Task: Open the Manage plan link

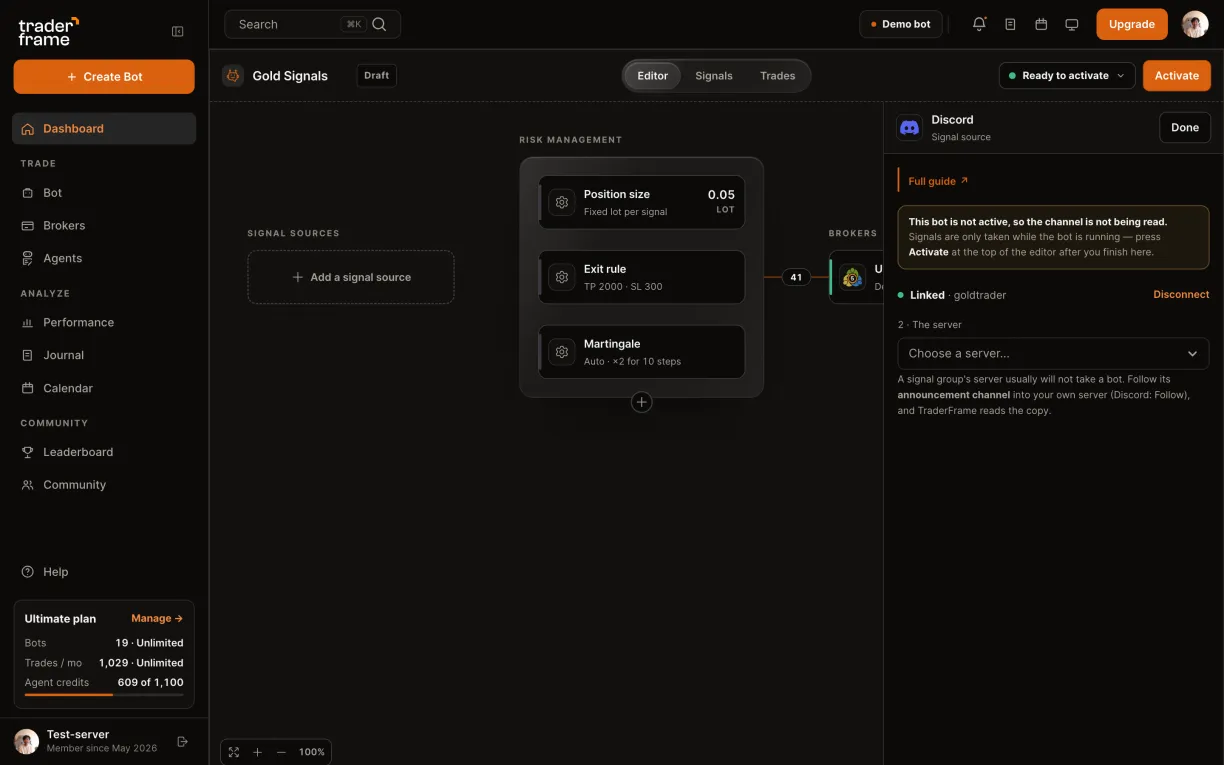Action: coord(157,619)
